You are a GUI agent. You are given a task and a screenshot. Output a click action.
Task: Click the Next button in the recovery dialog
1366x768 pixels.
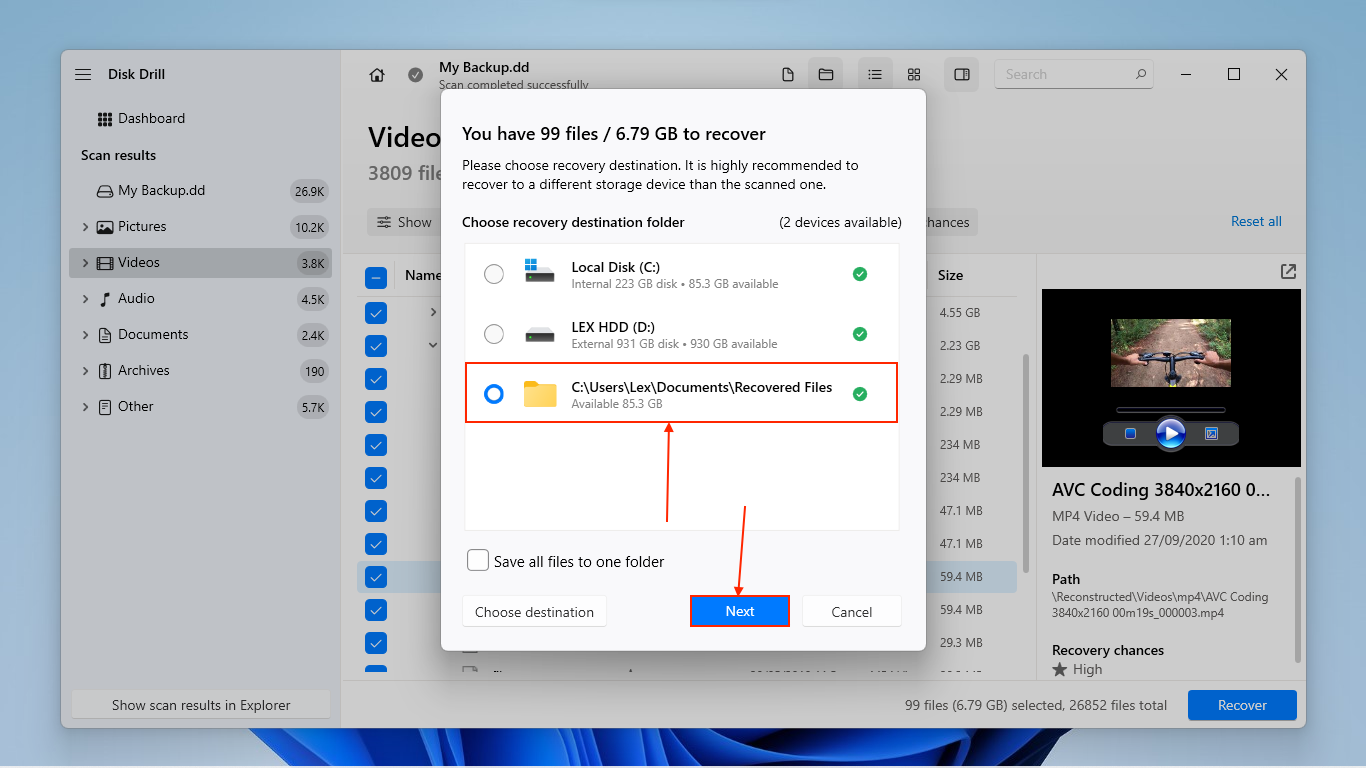pos(739,611)
